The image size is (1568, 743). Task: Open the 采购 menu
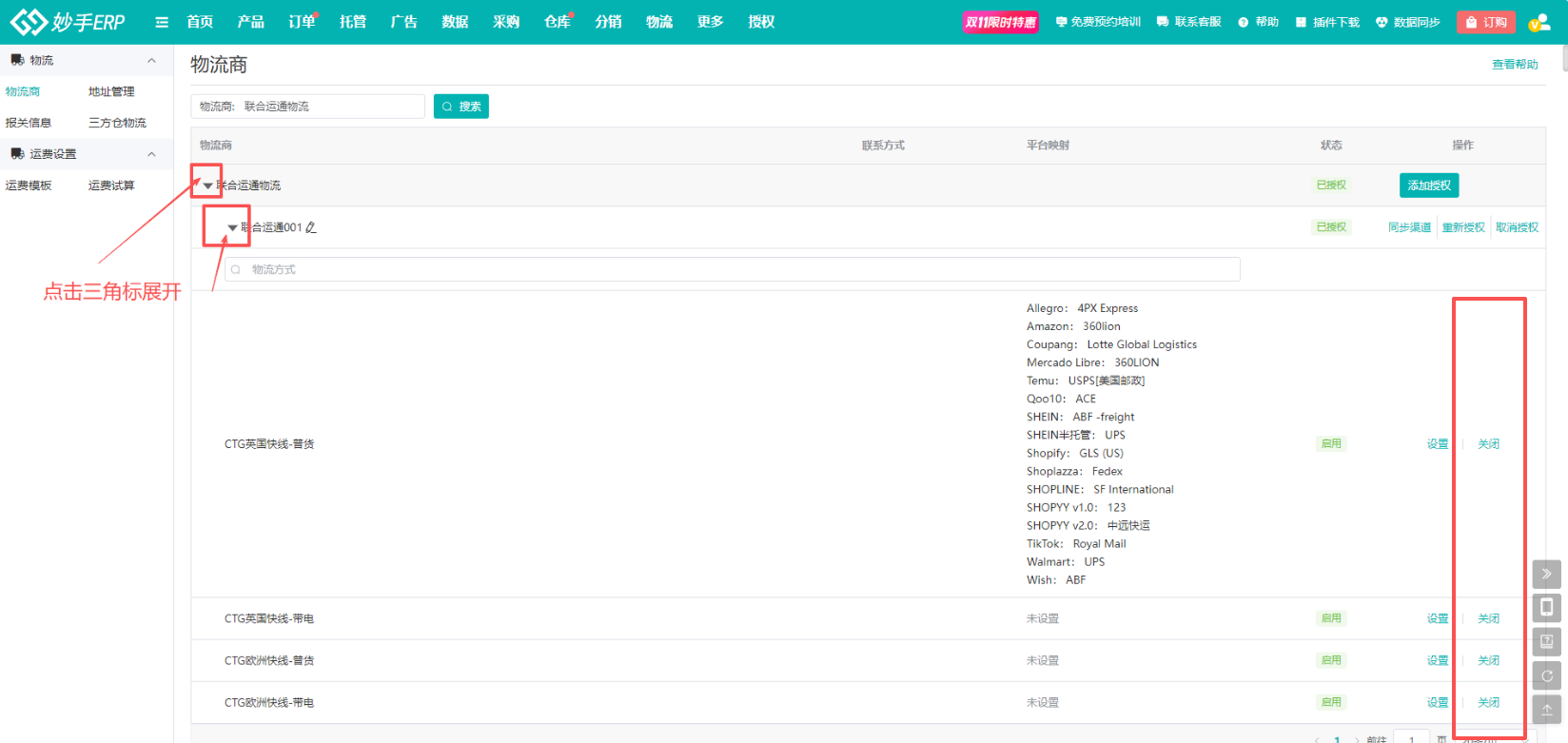[x=506, y=22]
